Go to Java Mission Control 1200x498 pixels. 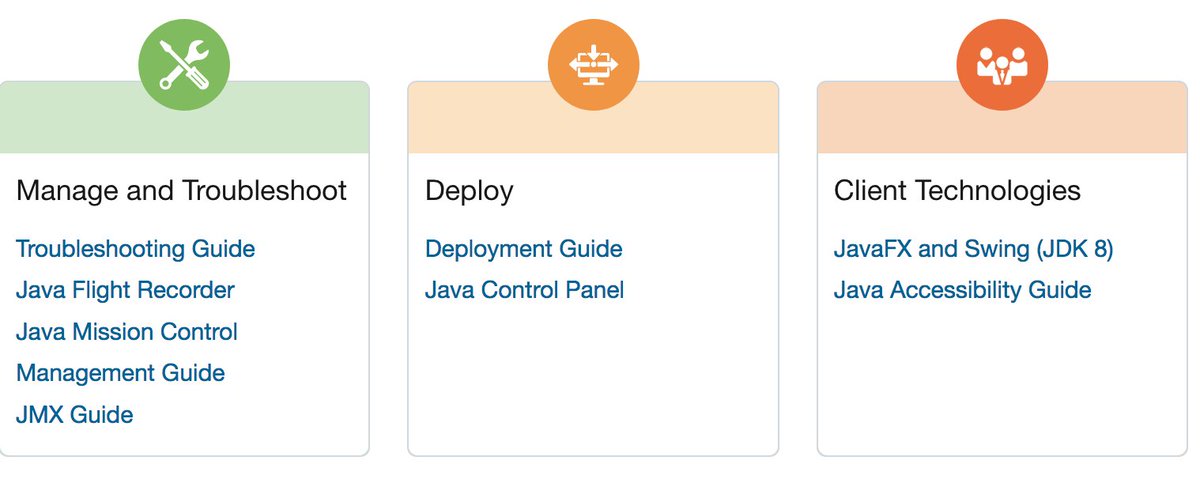click(127, 332)
